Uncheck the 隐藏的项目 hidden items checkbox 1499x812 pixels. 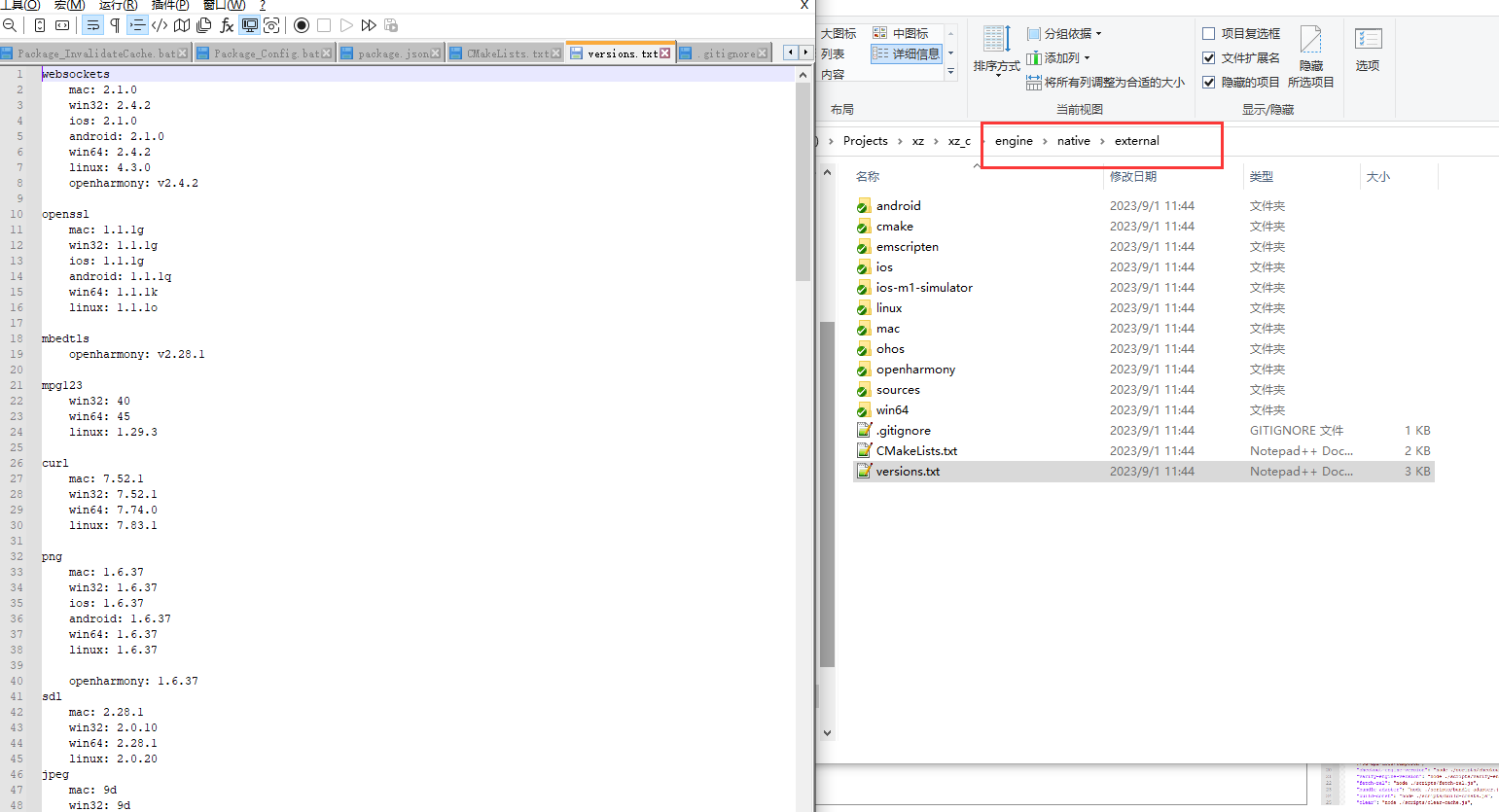pos(1209,82)
